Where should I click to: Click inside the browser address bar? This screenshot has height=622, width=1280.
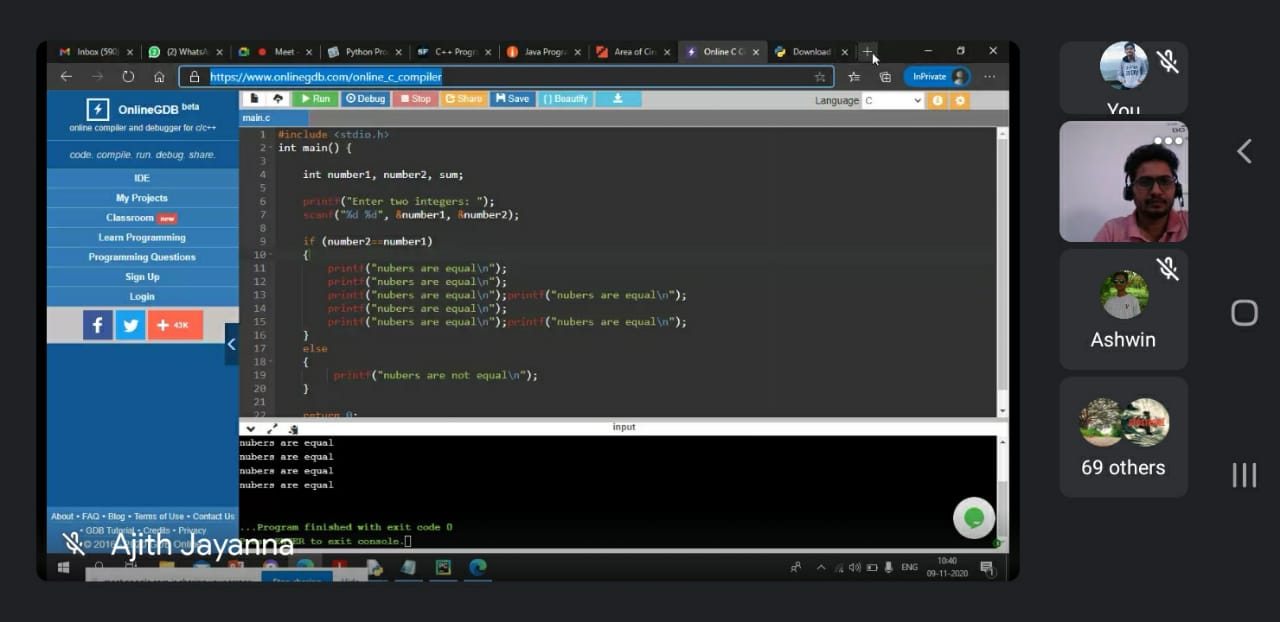(450, 76)
